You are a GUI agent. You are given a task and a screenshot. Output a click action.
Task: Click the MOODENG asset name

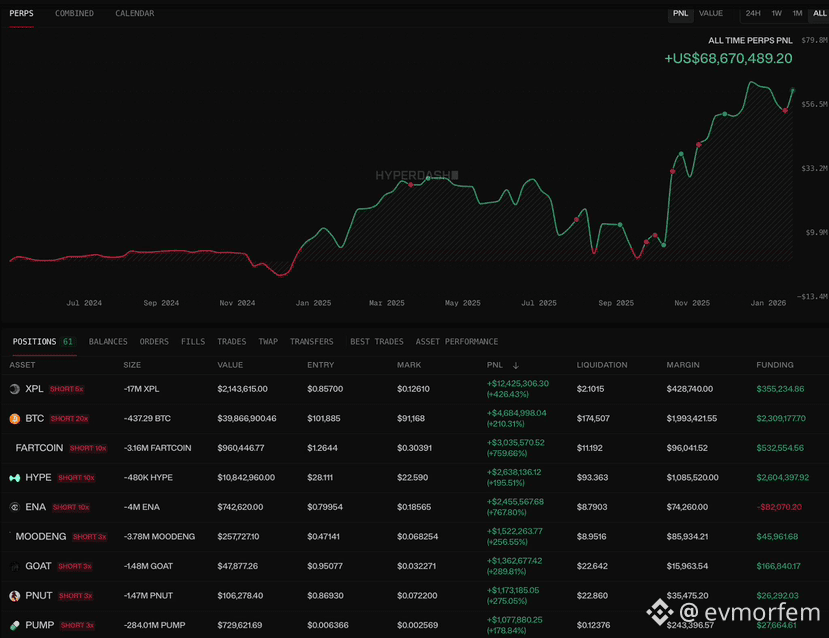(x=41, y=537)
